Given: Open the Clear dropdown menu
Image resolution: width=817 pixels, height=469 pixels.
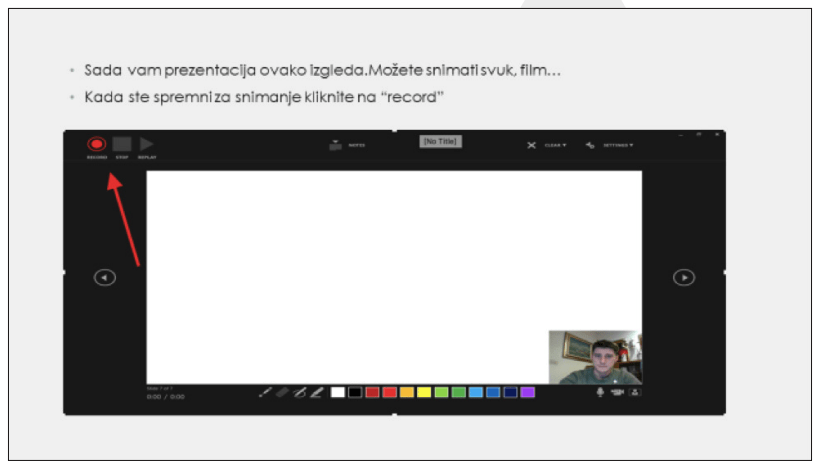Looking at the screenshot, I should 547,145.
